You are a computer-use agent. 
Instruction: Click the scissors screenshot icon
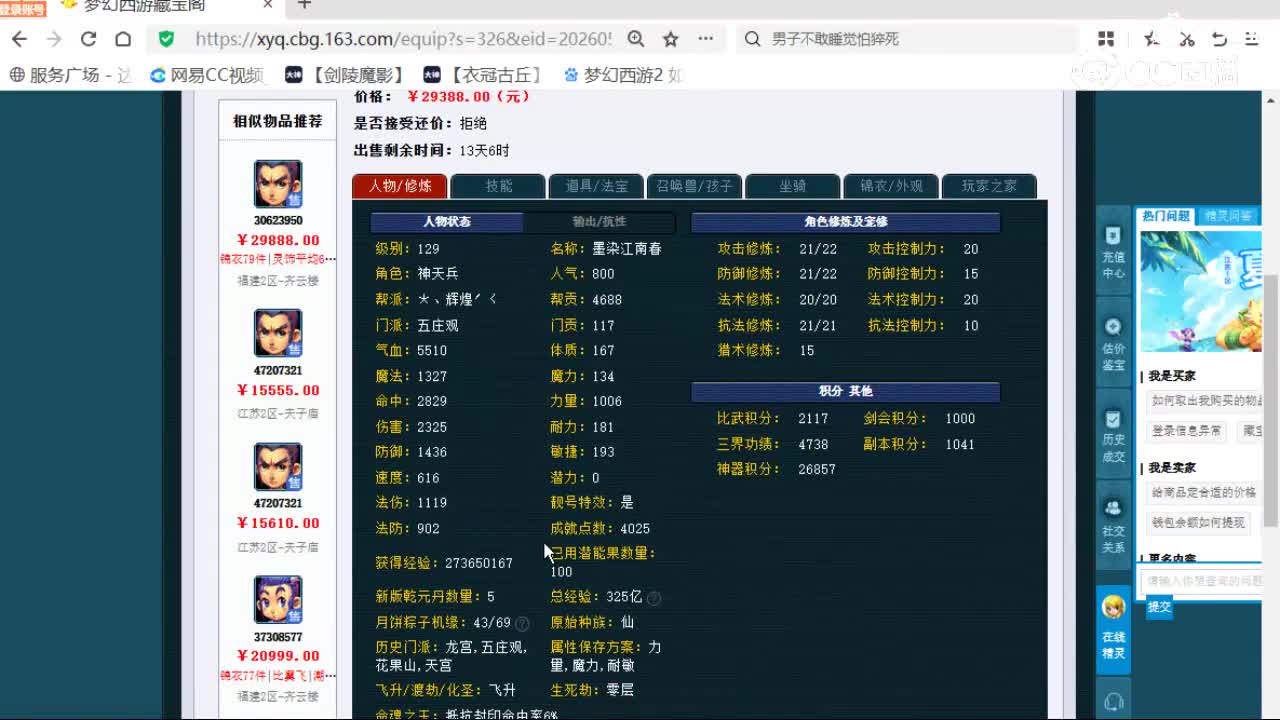pyautogui.click(x=1186, y=39)
